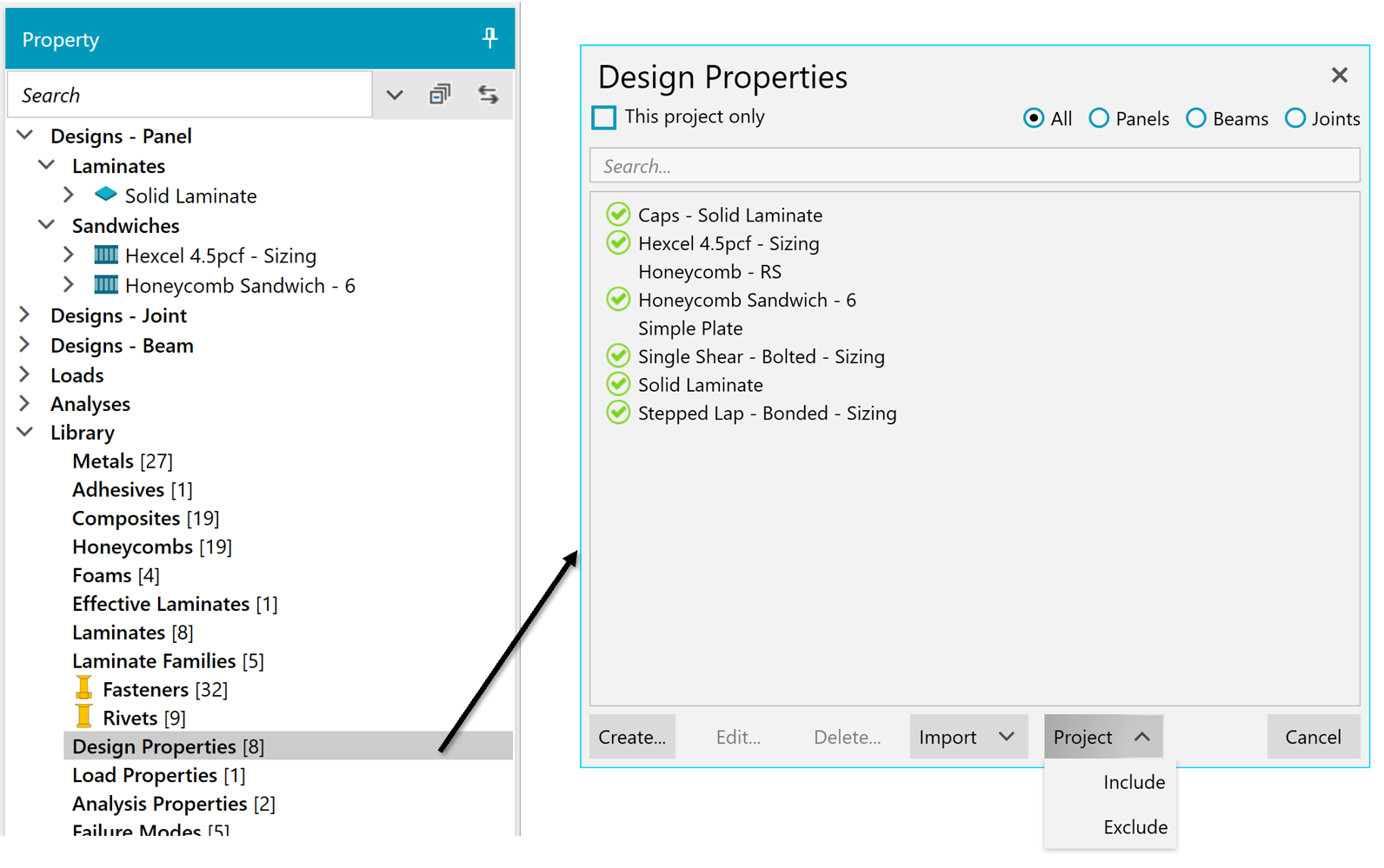Image resolution: width=1384 pixels, height=868 pixels.
Task: Click the Solid Laminate diamond icon in tree
Action: (106, 194)
